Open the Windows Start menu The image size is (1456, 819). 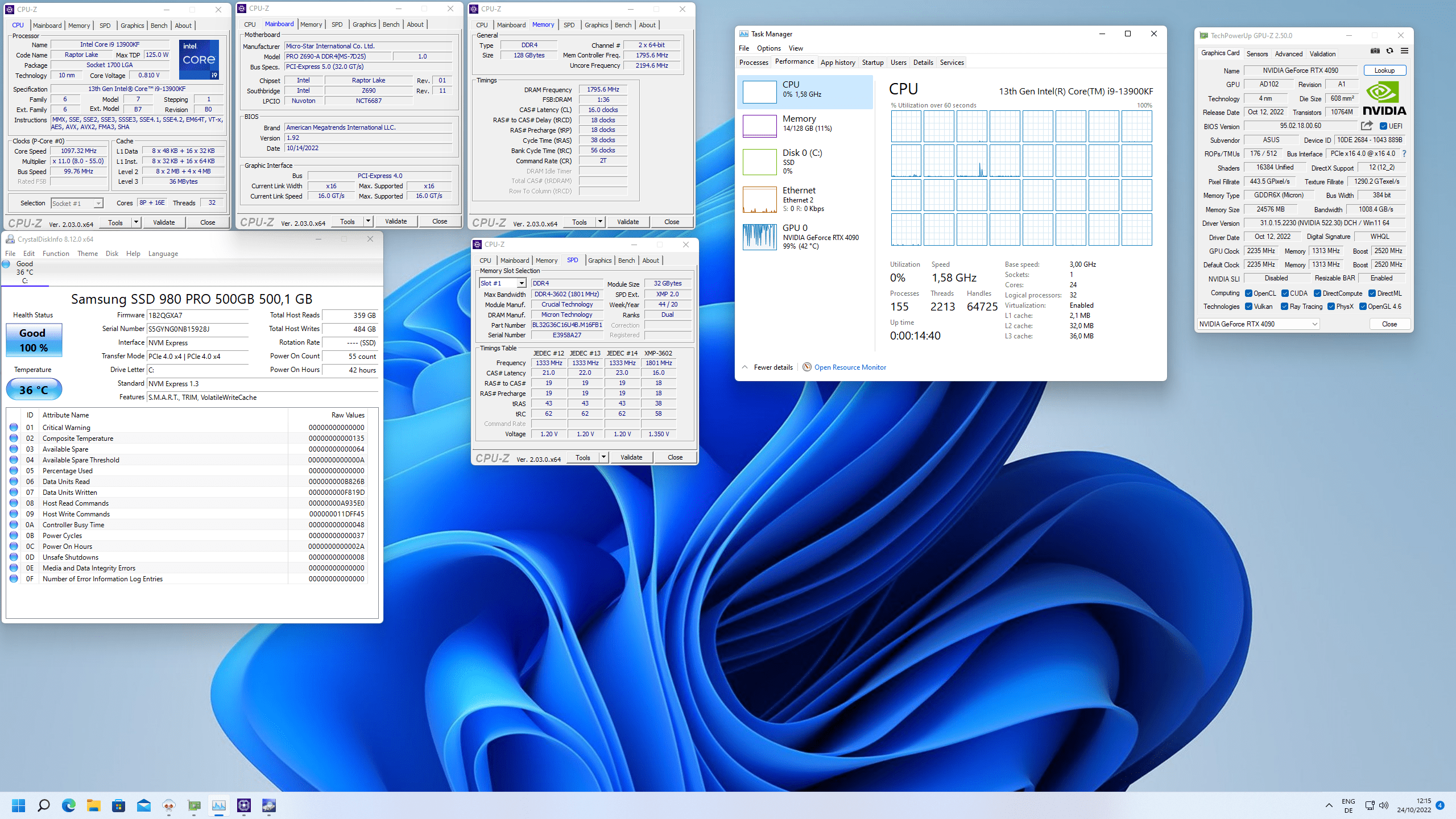pos(19,805)
